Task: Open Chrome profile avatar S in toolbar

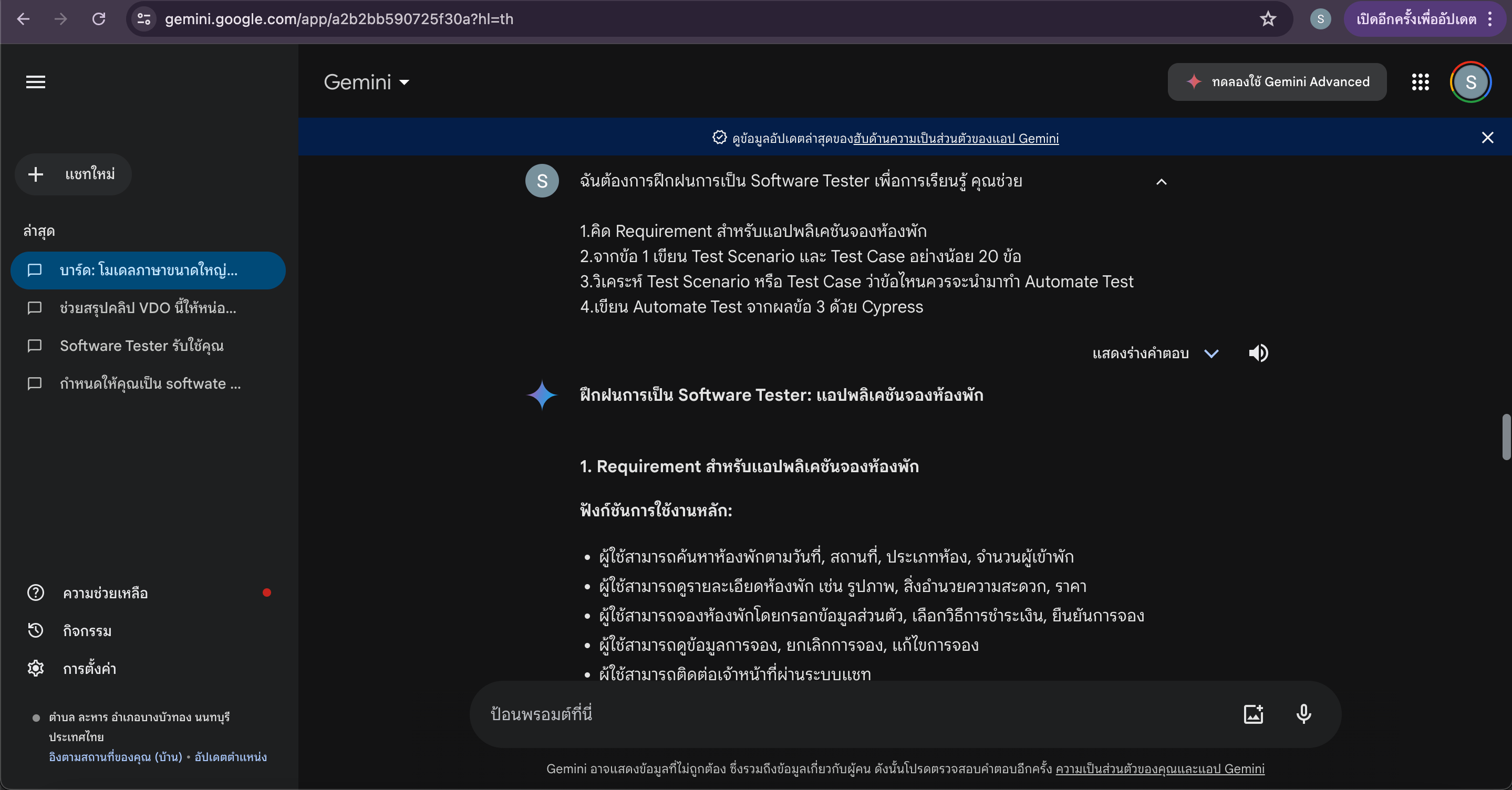Action: [1320, 19]
